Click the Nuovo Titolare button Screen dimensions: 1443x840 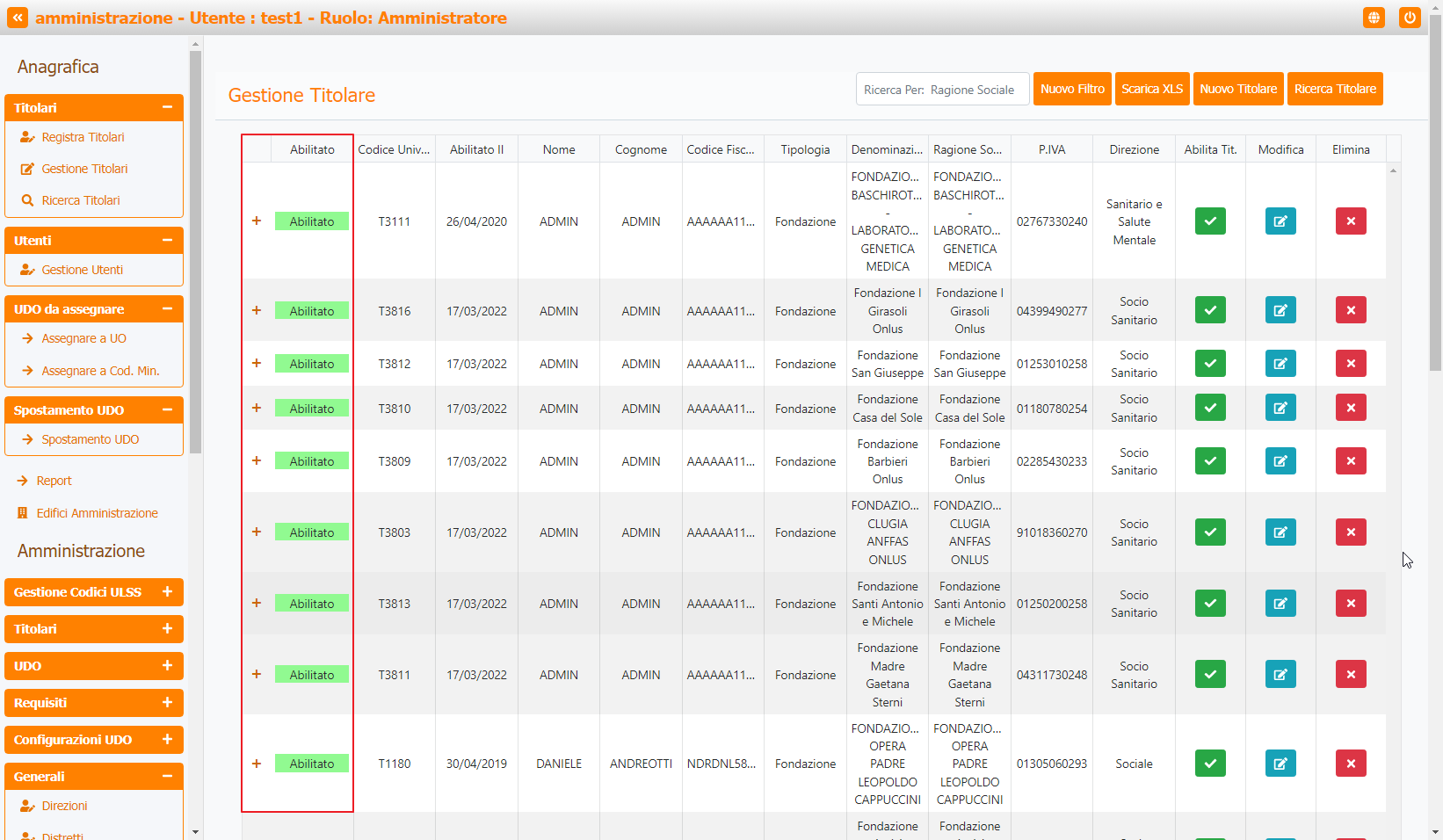tap(1237, 89)
